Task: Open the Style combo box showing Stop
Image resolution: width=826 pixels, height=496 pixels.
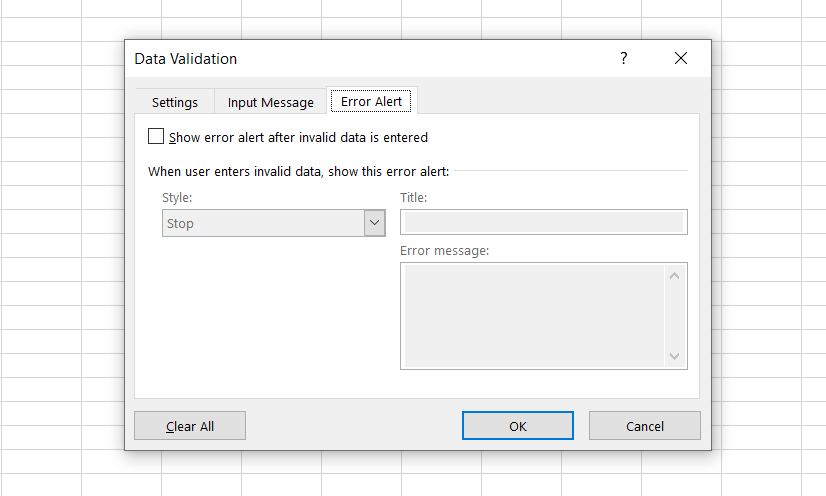Action: pos(263,223)
